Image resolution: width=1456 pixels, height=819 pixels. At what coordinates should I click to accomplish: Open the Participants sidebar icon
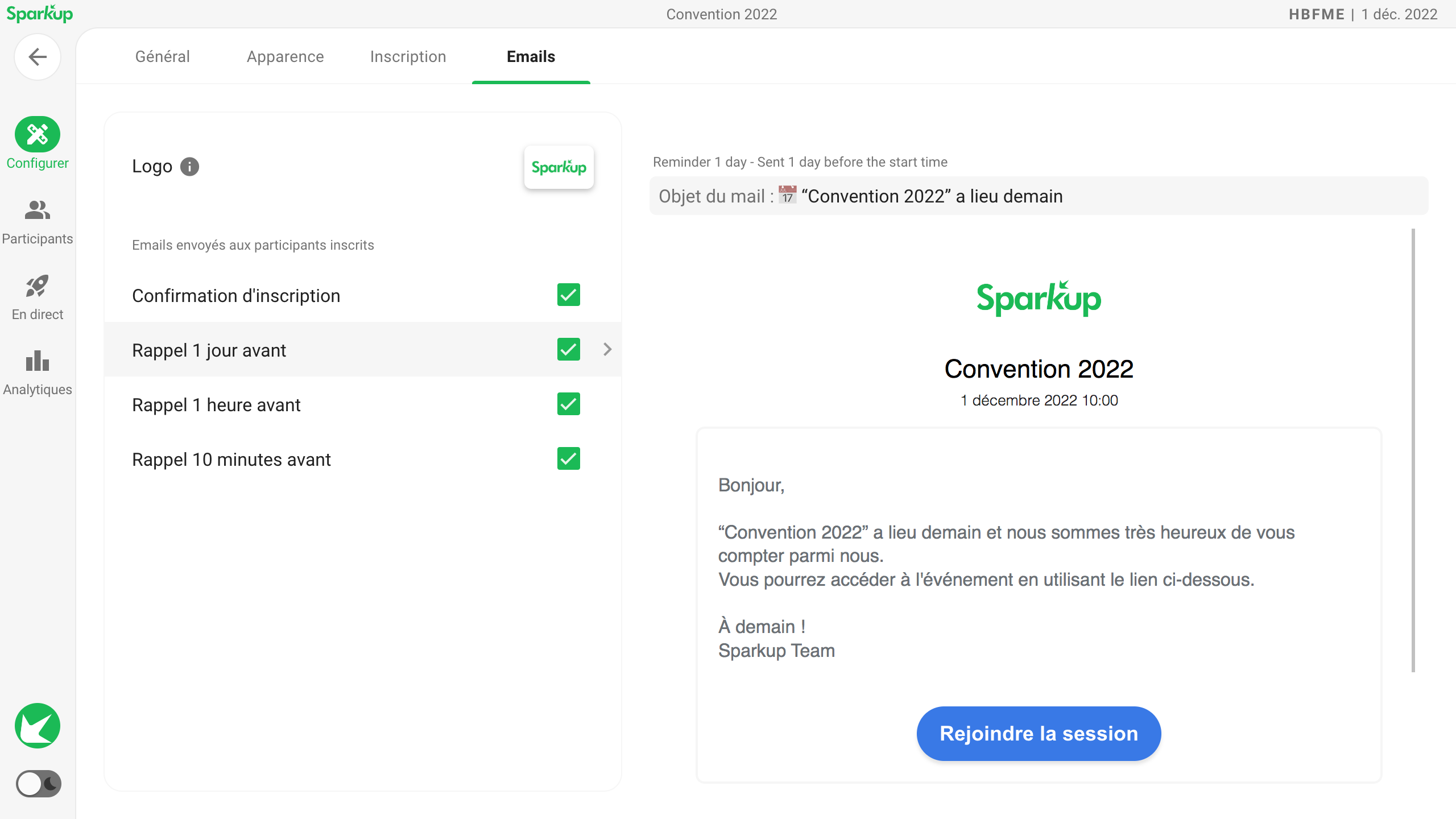tap(38, 210)
